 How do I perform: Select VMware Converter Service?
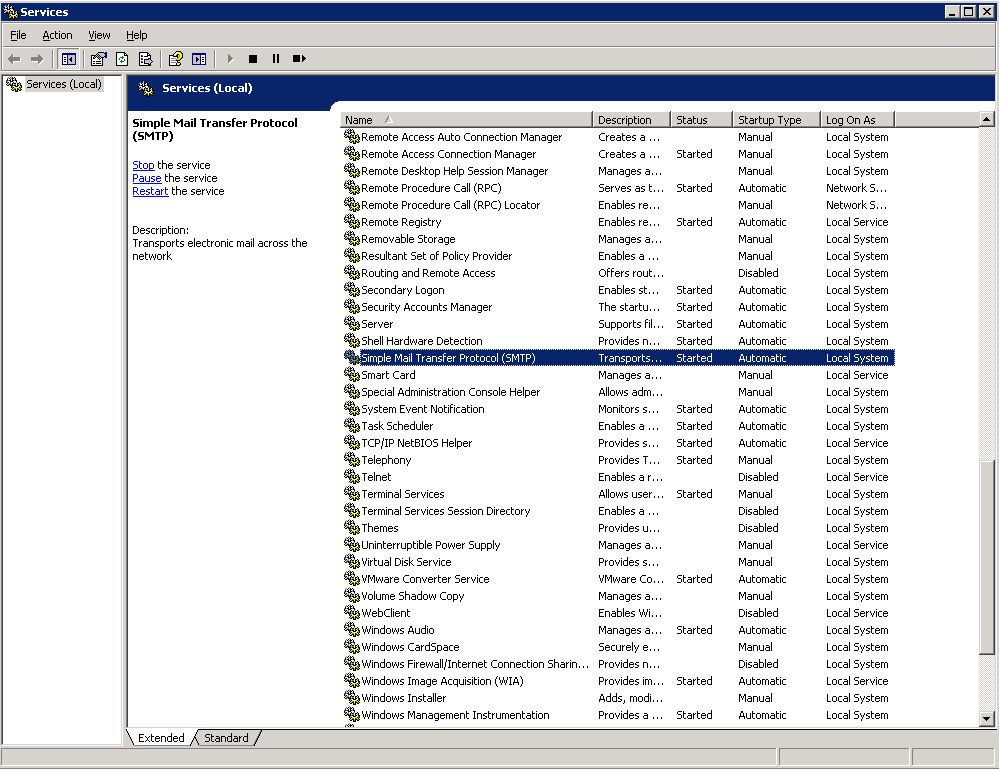click(425, 579)
